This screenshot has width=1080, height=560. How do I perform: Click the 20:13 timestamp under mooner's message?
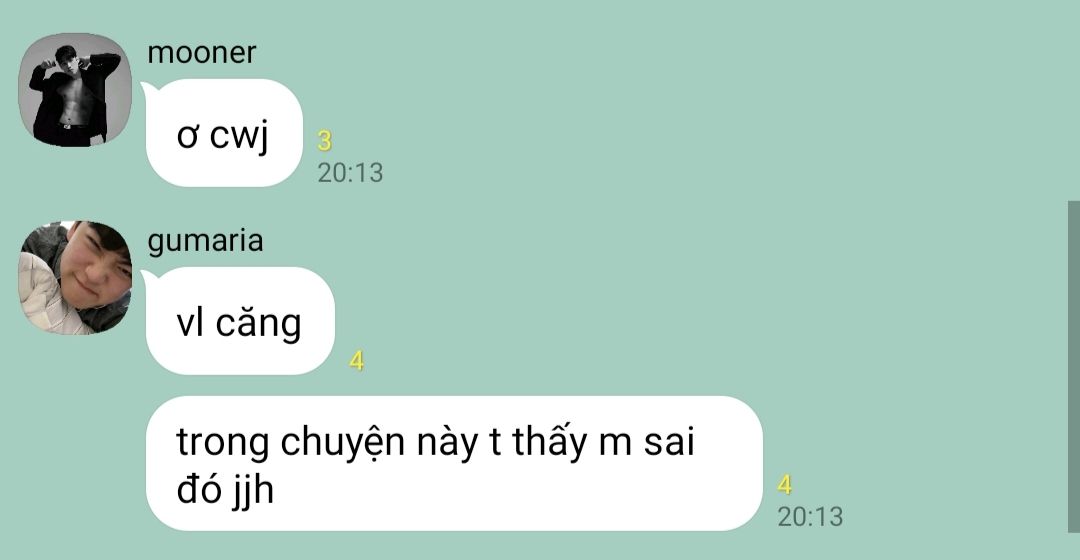[350, 173]
